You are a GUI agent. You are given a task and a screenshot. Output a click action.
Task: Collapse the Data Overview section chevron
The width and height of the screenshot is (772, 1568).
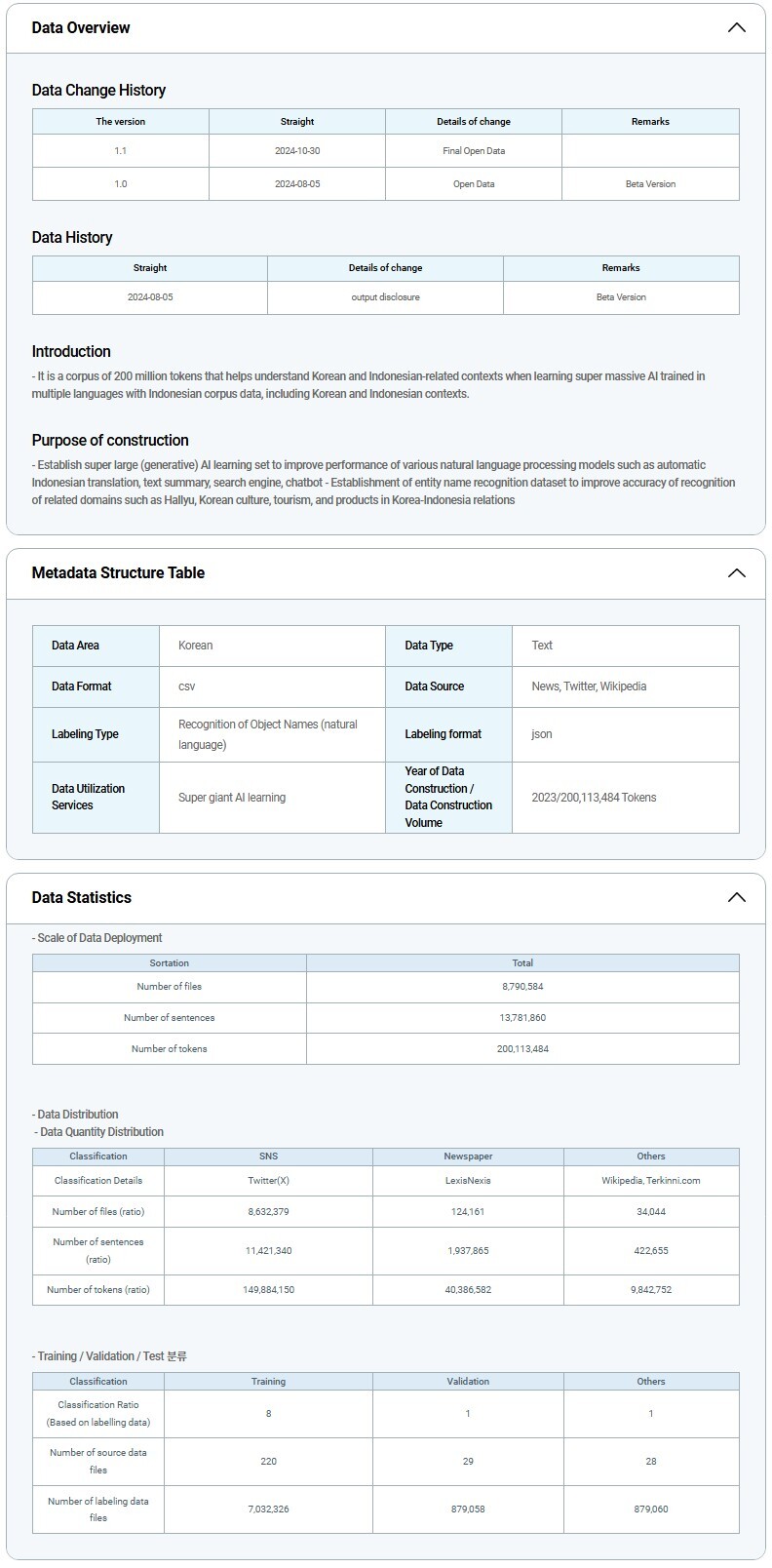[736, 27]
